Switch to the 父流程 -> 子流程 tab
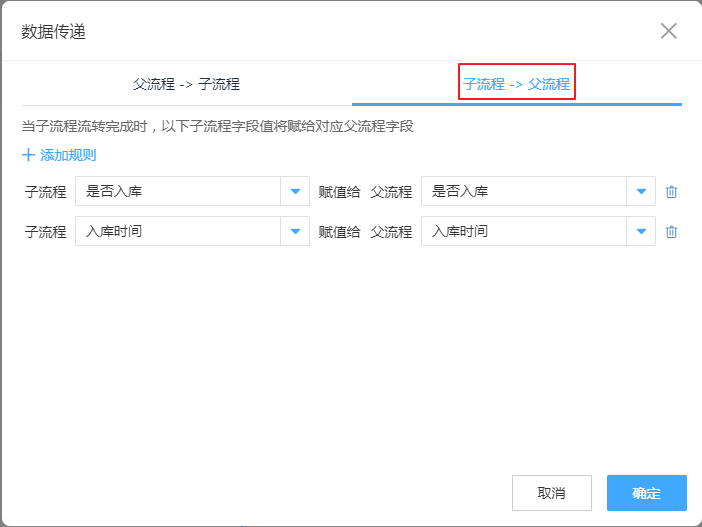The image size is (702, 527). click(x=186, y=84)
